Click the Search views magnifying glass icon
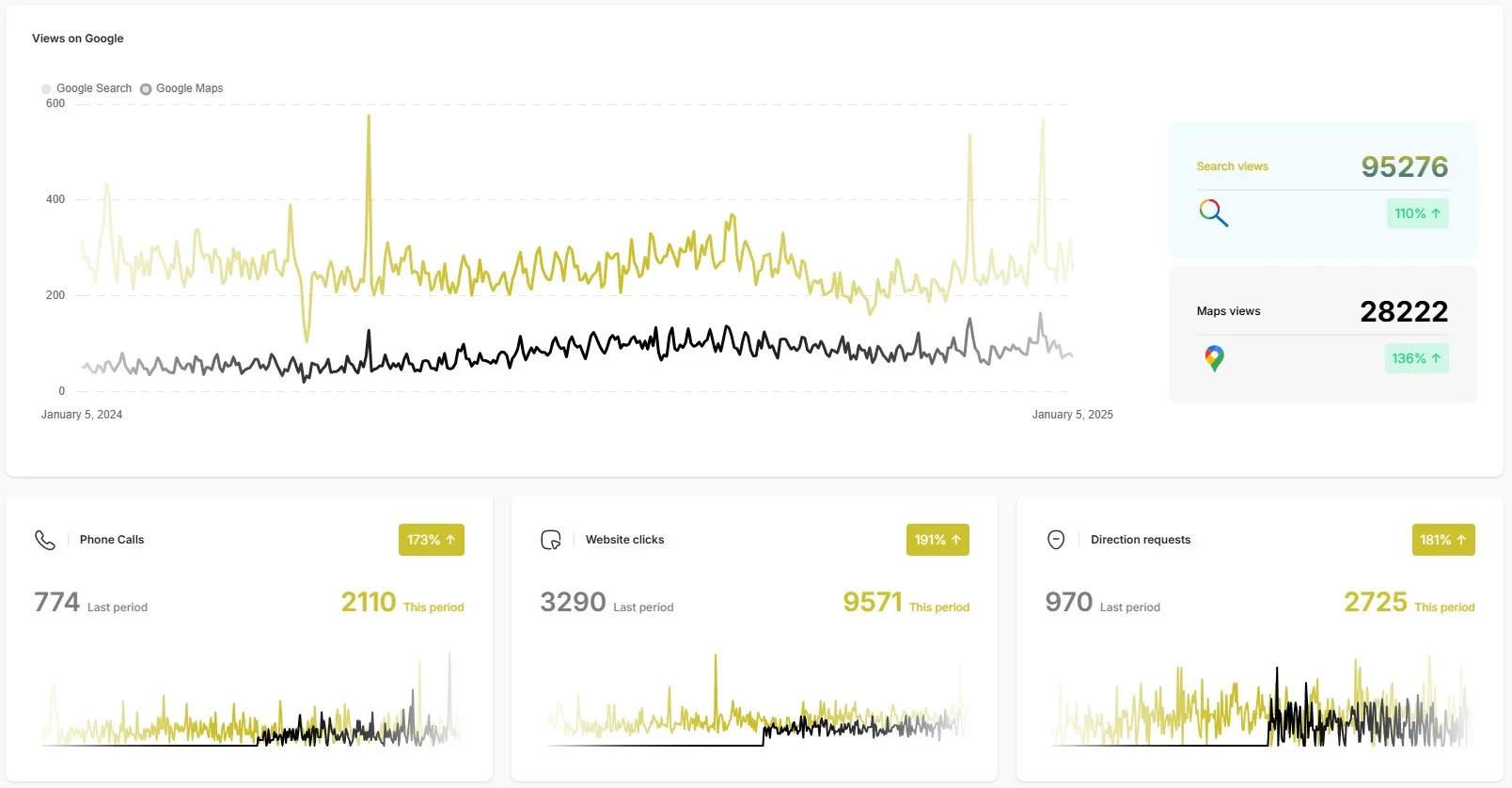The width and height of the screenshot is (1512, 788). click(1213, 213)
